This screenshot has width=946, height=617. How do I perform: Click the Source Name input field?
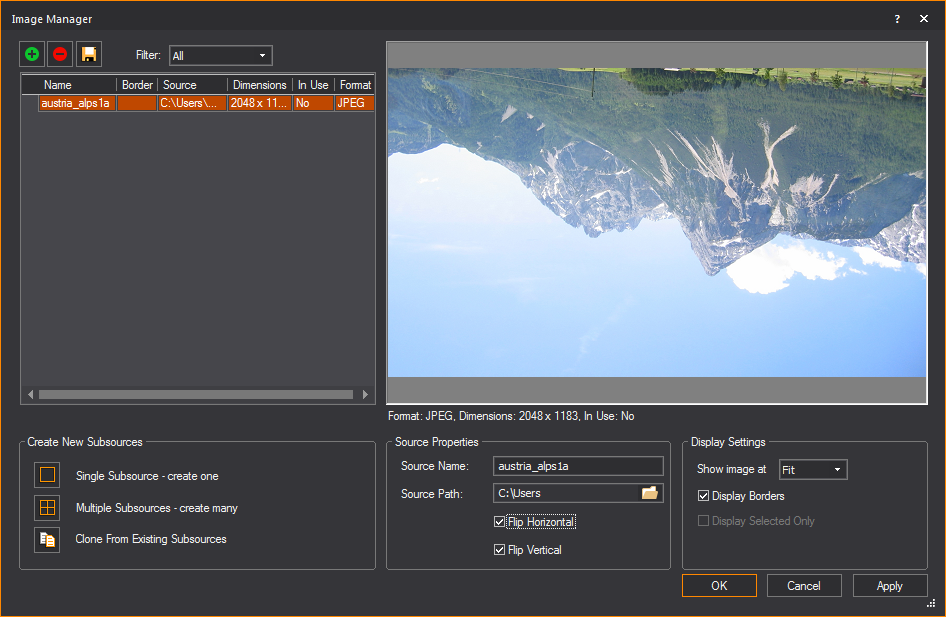[578, 466]
